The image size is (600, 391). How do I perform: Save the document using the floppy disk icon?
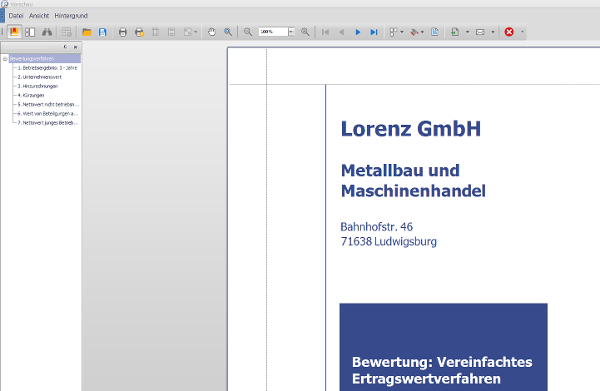(103, 32)
